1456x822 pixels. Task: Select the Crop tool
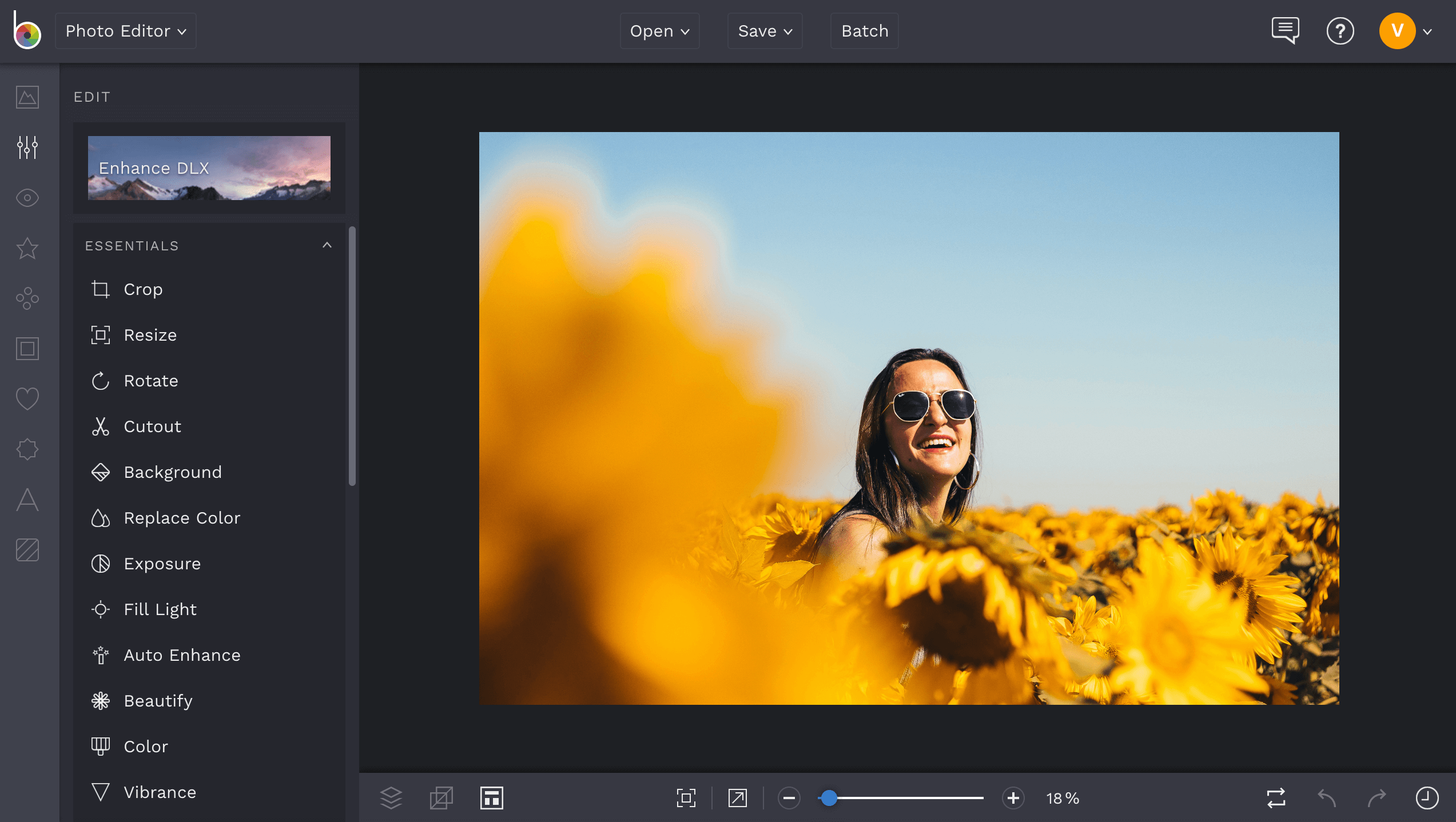(x=142, y=289)
